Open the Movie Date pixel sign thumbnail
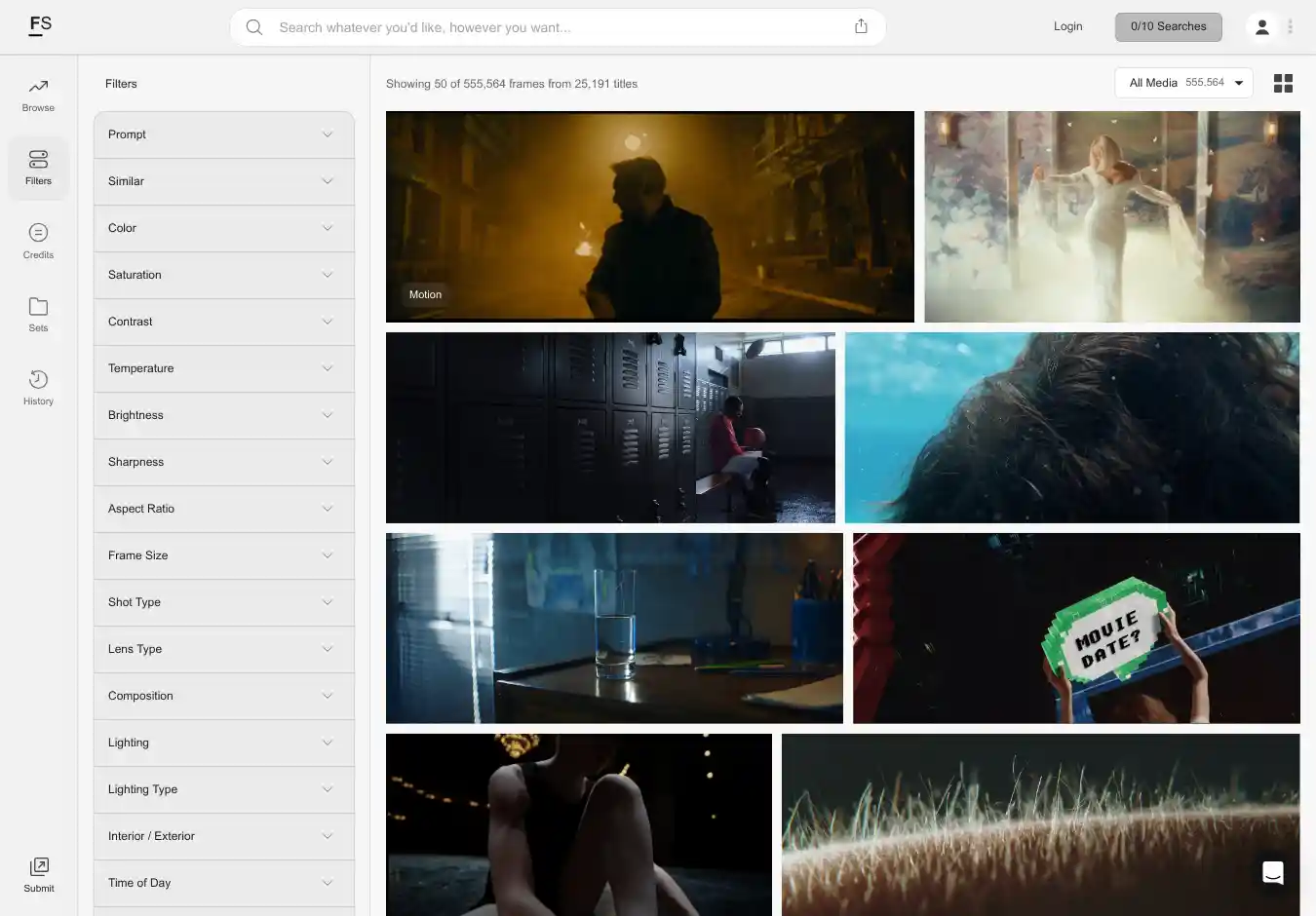This screenshot has height=916, width=1316. click(1076, 629)
